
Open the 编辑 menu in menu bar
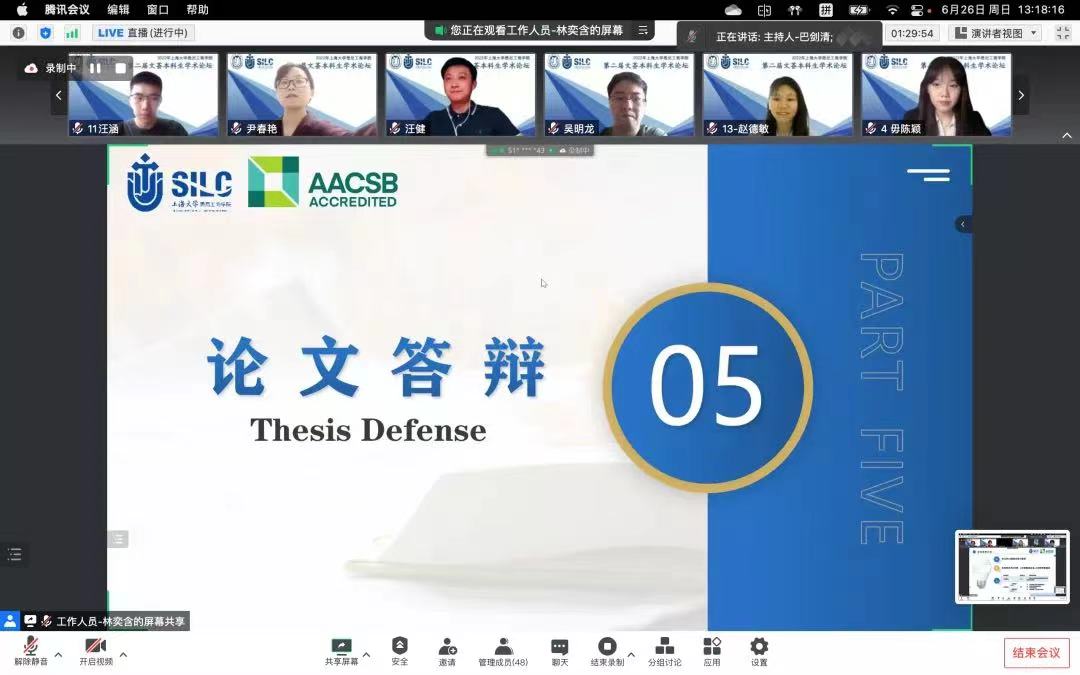(x=118, y=9)
